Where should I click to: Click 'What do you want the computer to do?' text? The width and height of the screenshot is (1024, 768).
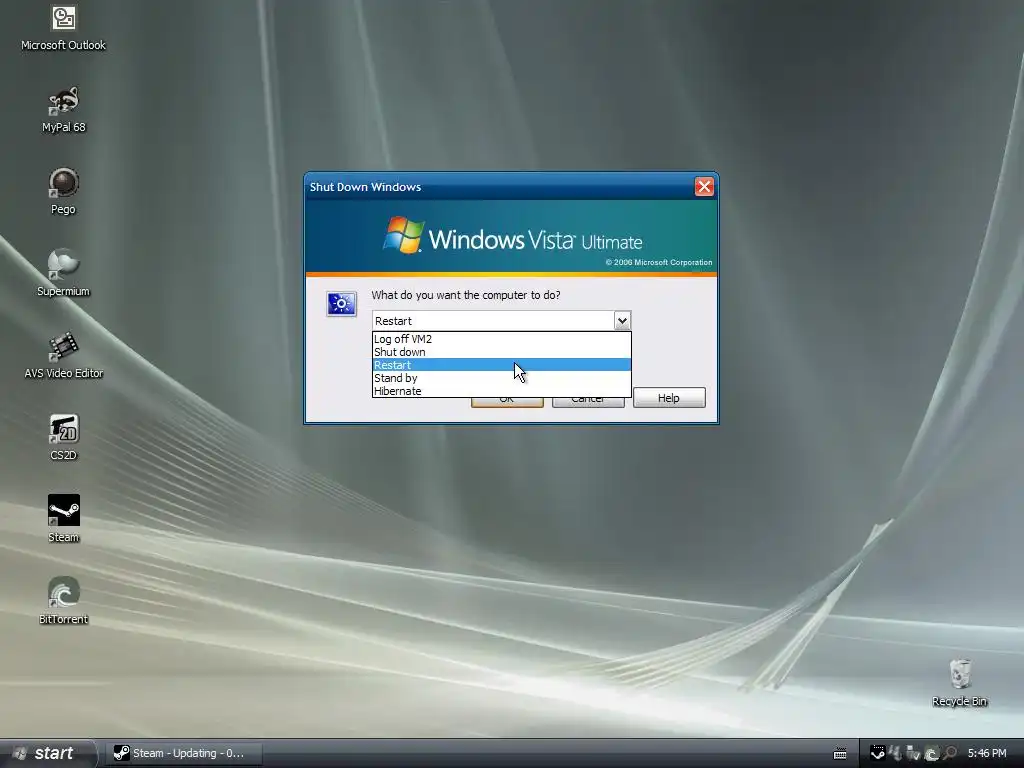(x=466, y=295)
